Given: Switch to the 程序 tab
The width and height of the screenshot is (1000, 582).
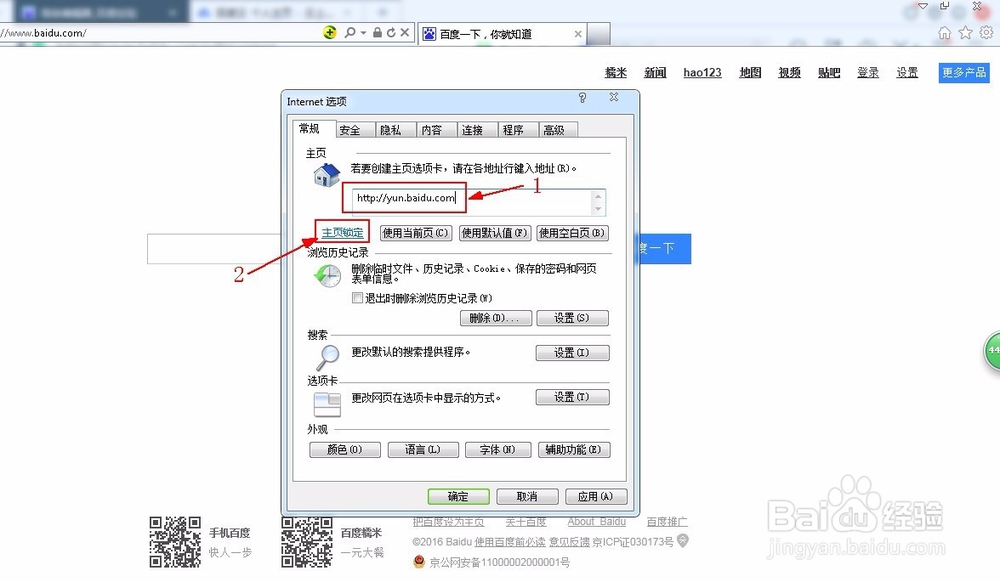Looking at the screenshot, I should (x=518, y=130).
